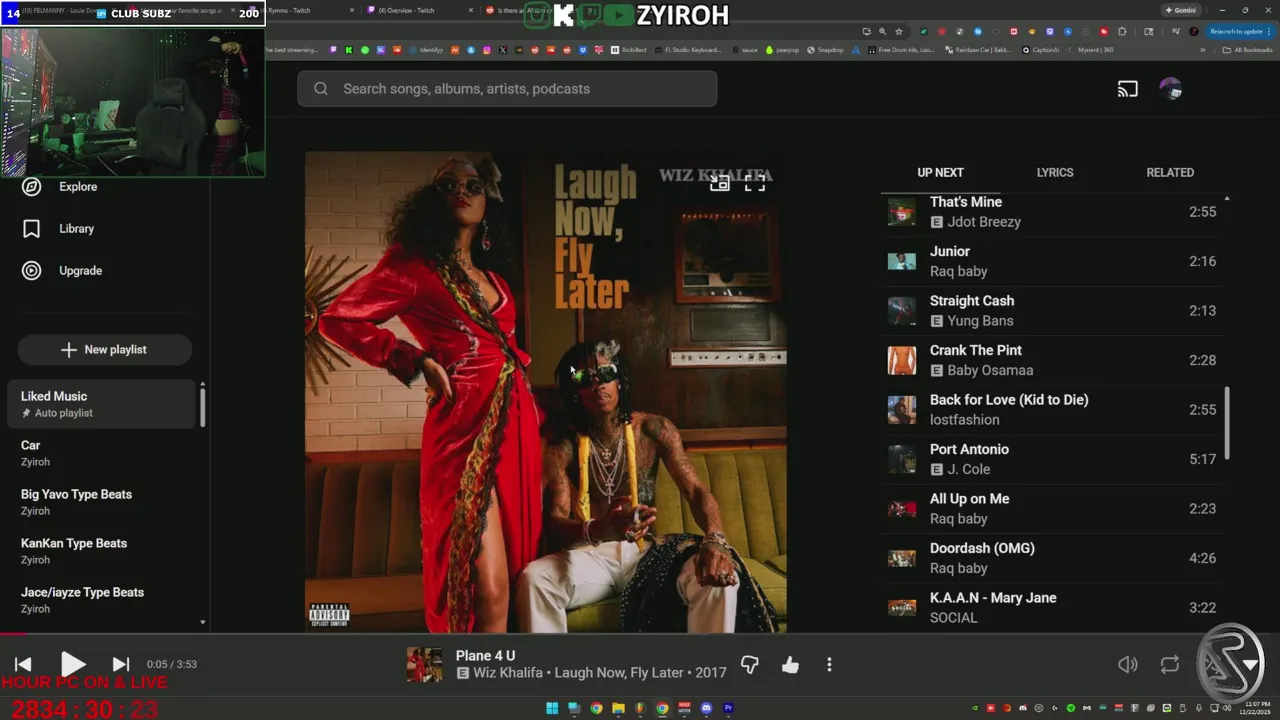
Task: Open File Explorer from the taskbar
Action: point(618,708)
